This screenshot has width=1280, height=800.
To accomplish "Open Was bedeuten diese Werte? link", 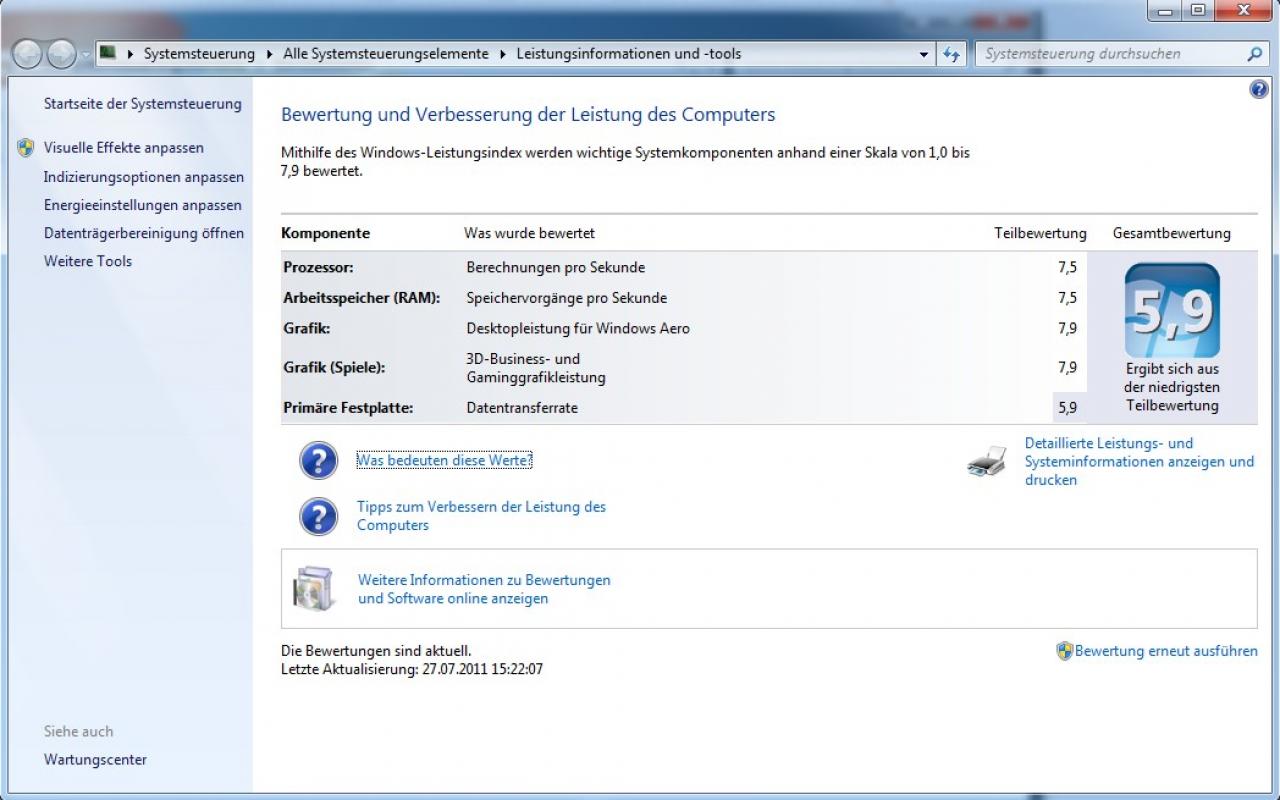I will (445, 461).
